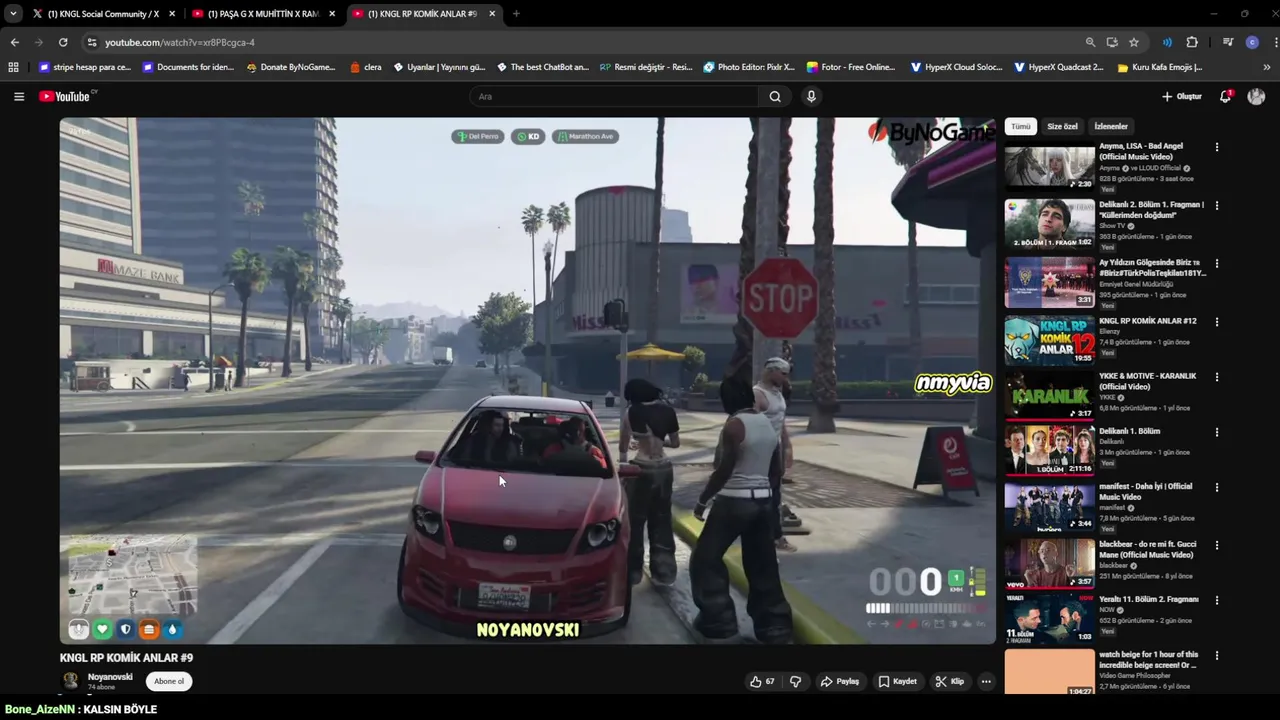The height and width of the screenshot is (720, 1280).
Task: Open HyperX Cloud bookmark
Action: click(x=956, y=67)
